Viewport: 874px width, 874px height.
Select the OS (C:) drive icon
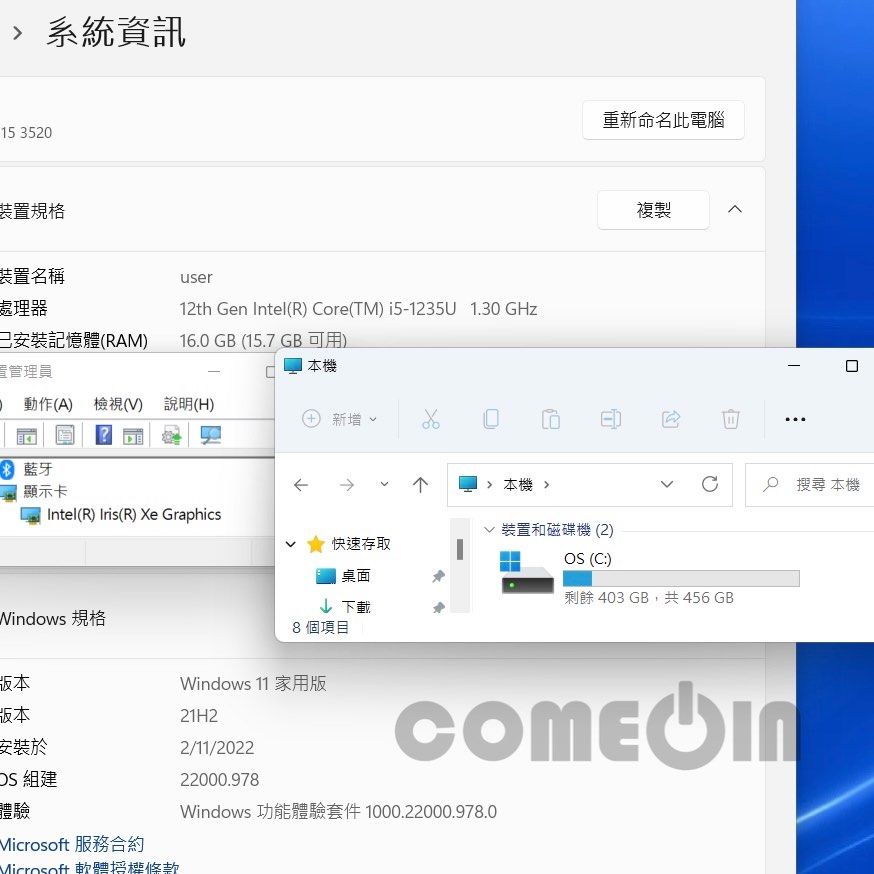[x=526, y=572]
